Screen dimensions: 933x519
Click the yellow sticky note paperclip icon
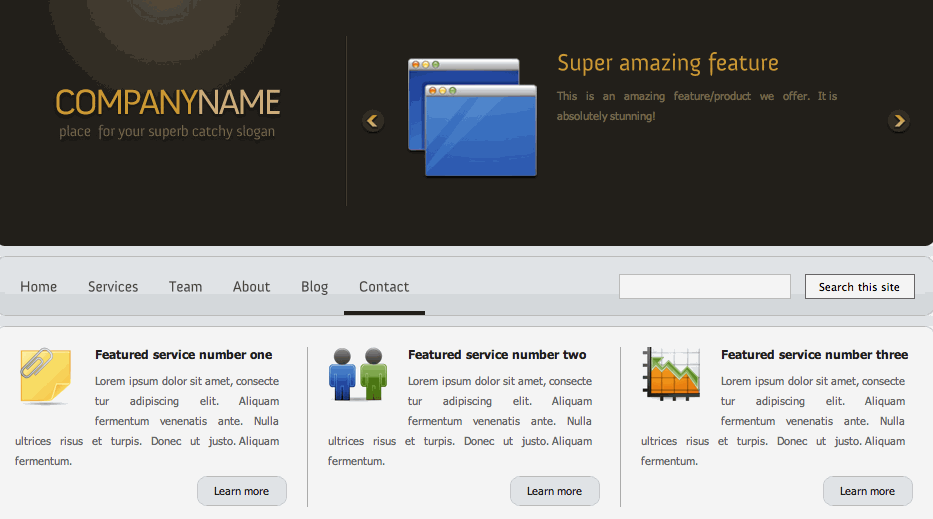(45, 376)
